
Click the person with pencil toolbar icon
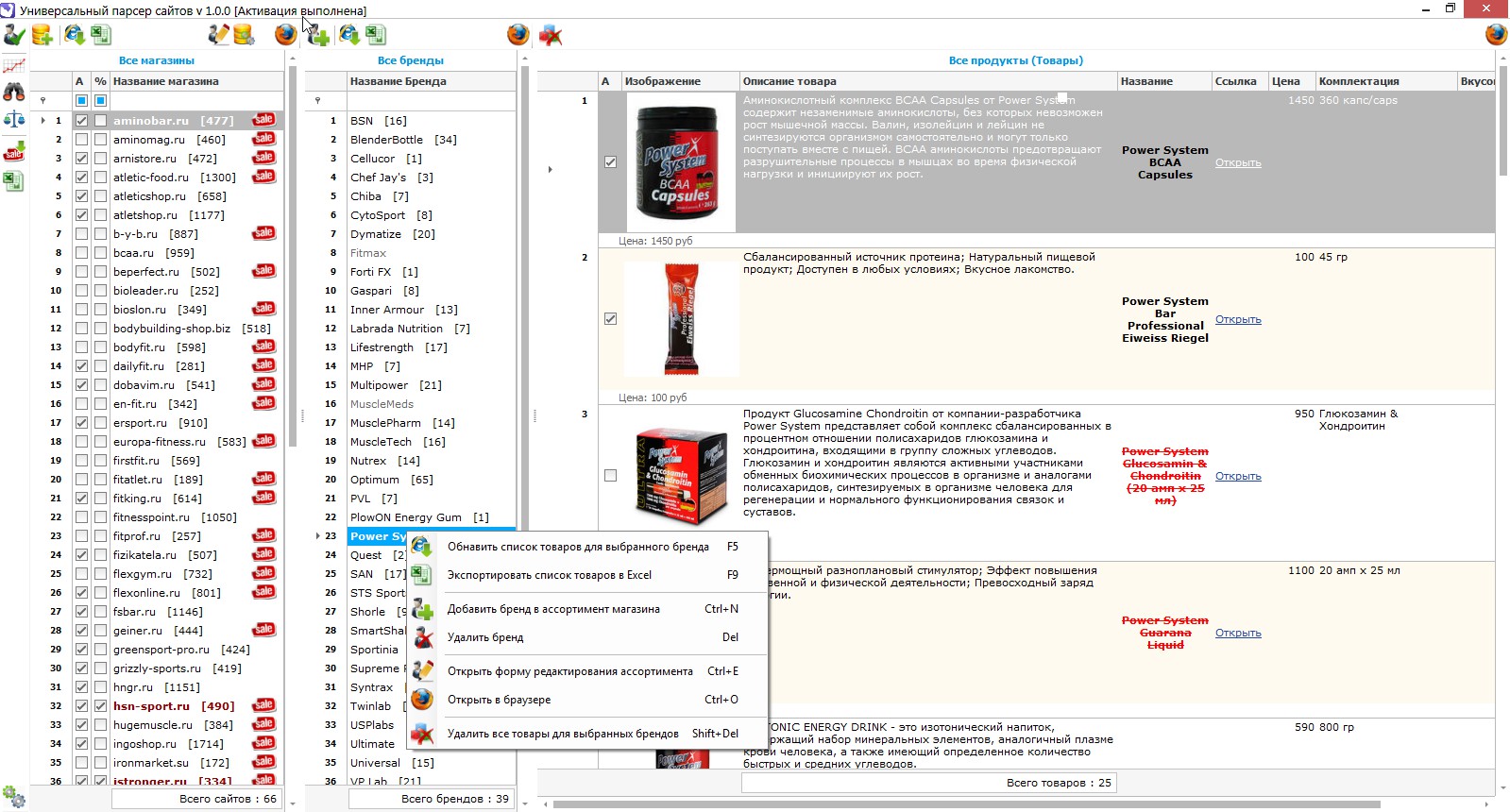(219, 36)
